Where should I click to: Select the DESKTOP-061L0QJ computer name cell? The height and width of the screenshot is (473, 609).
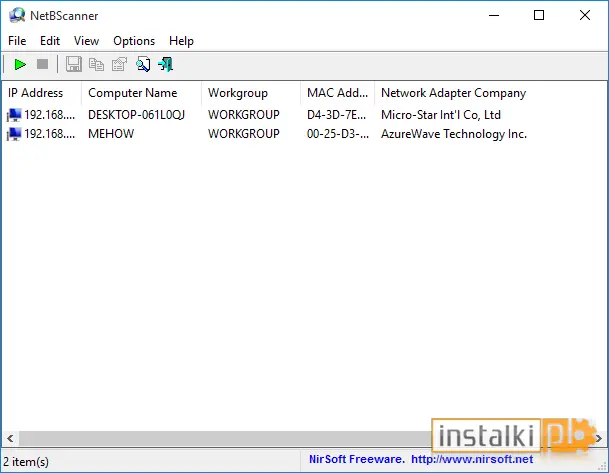point(136,115)
